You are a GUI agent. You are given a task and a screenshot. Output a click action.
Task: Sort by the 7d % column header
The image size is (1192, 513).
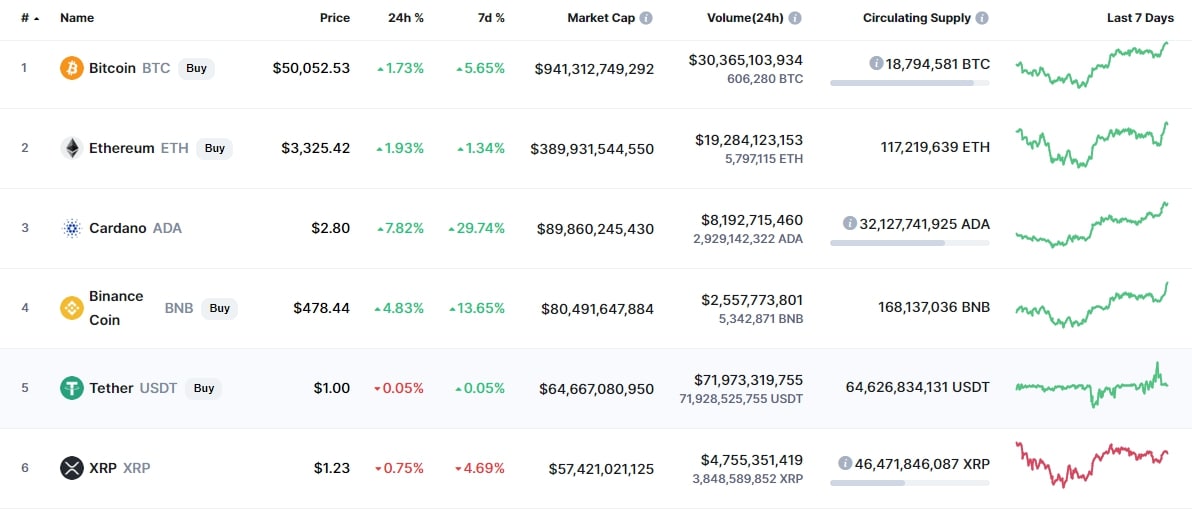pos(489,18)
